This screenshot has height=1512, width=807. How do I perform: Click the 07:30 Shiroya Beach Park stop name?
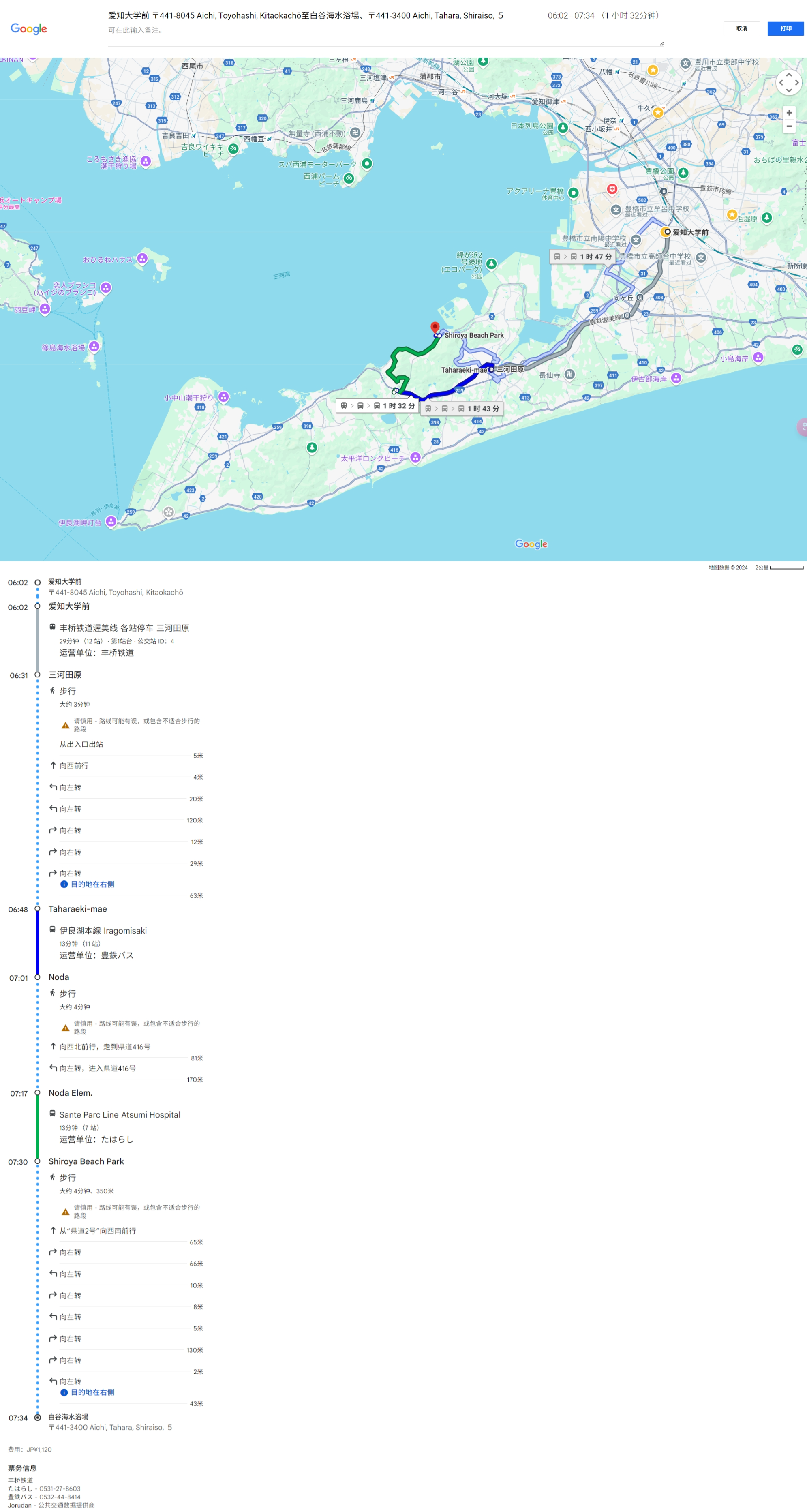pos(86,1161)
